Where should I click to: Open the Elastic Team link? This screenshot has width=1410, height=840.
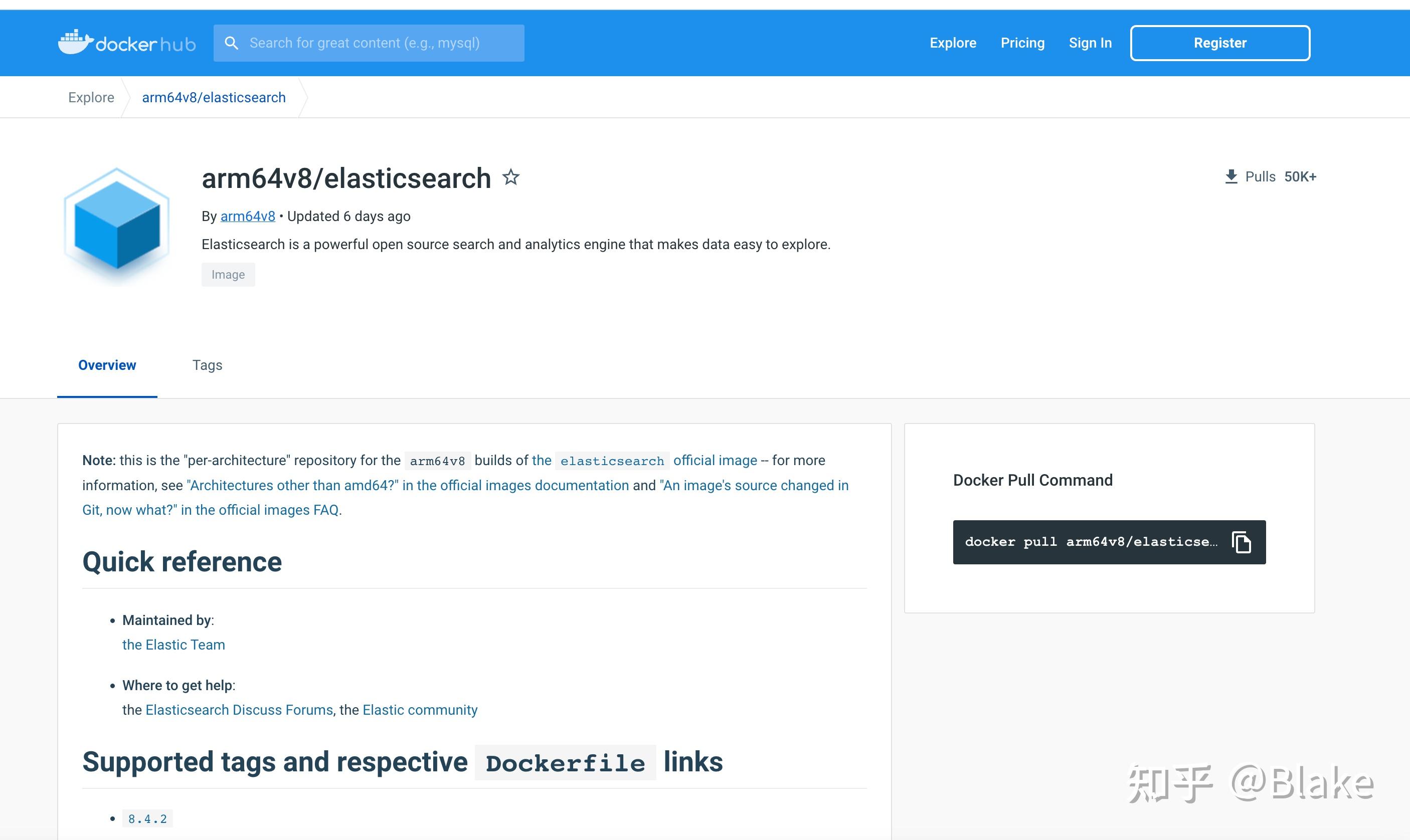[x=173, y=644]
